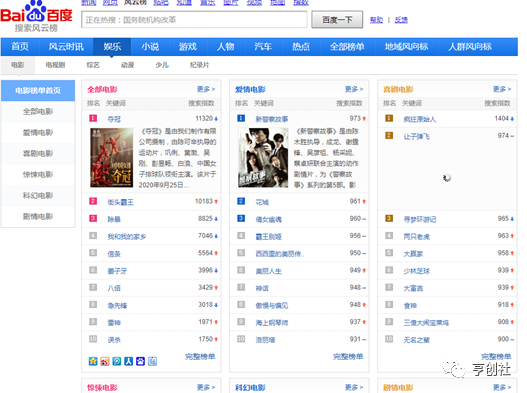This screenshot has width=527, height=393.
Task: Open 完整榜单 under the 爱情电影 list
Action: [x=348, y=357]
